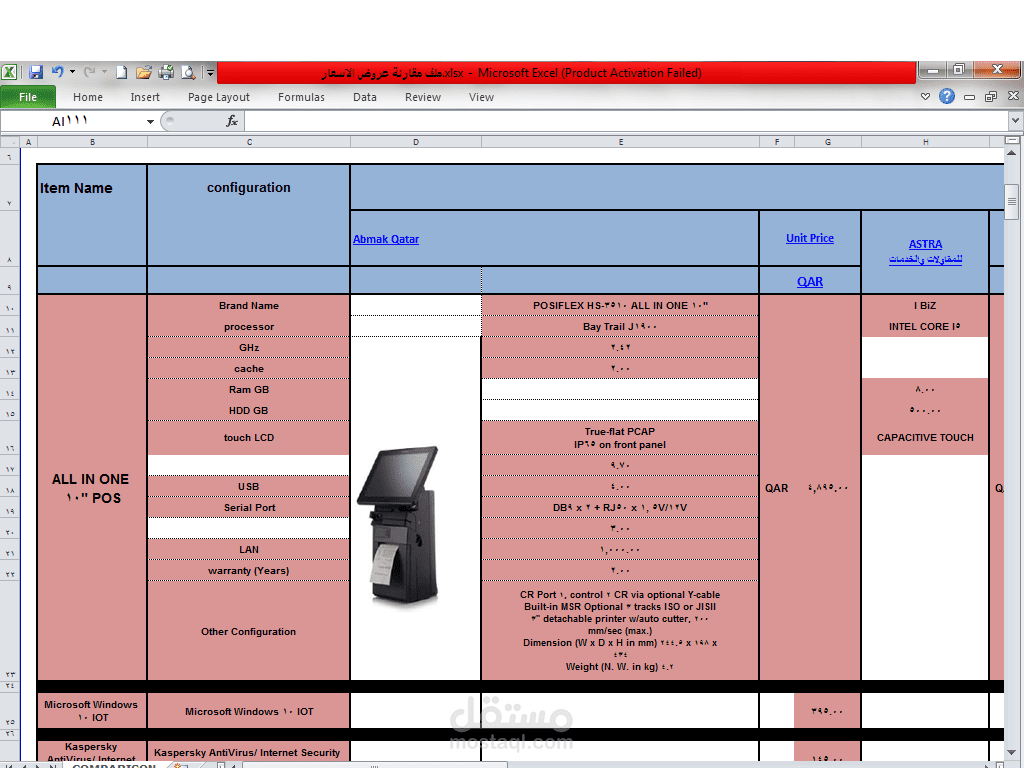Select the Serial Port cell
Image resolution: width=1024 pixels, height=768 pixels.
[249, 507]
